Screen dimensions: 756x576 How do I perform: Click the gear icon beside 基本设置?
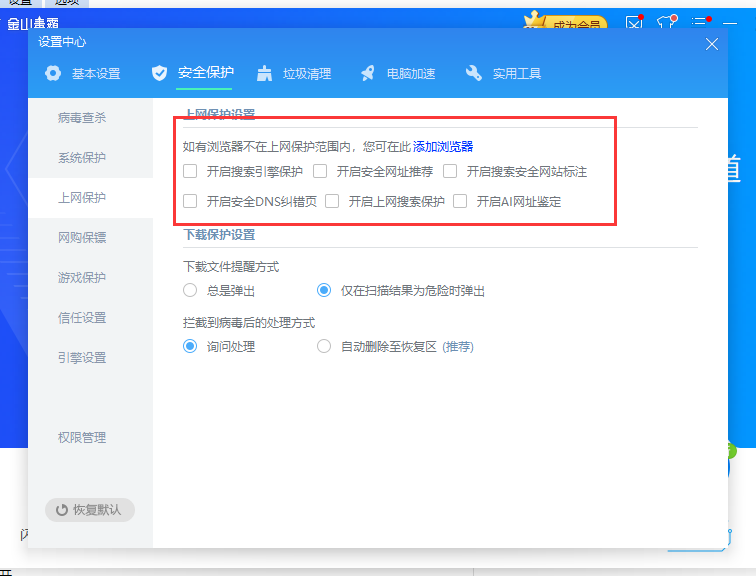click(53, 74)
